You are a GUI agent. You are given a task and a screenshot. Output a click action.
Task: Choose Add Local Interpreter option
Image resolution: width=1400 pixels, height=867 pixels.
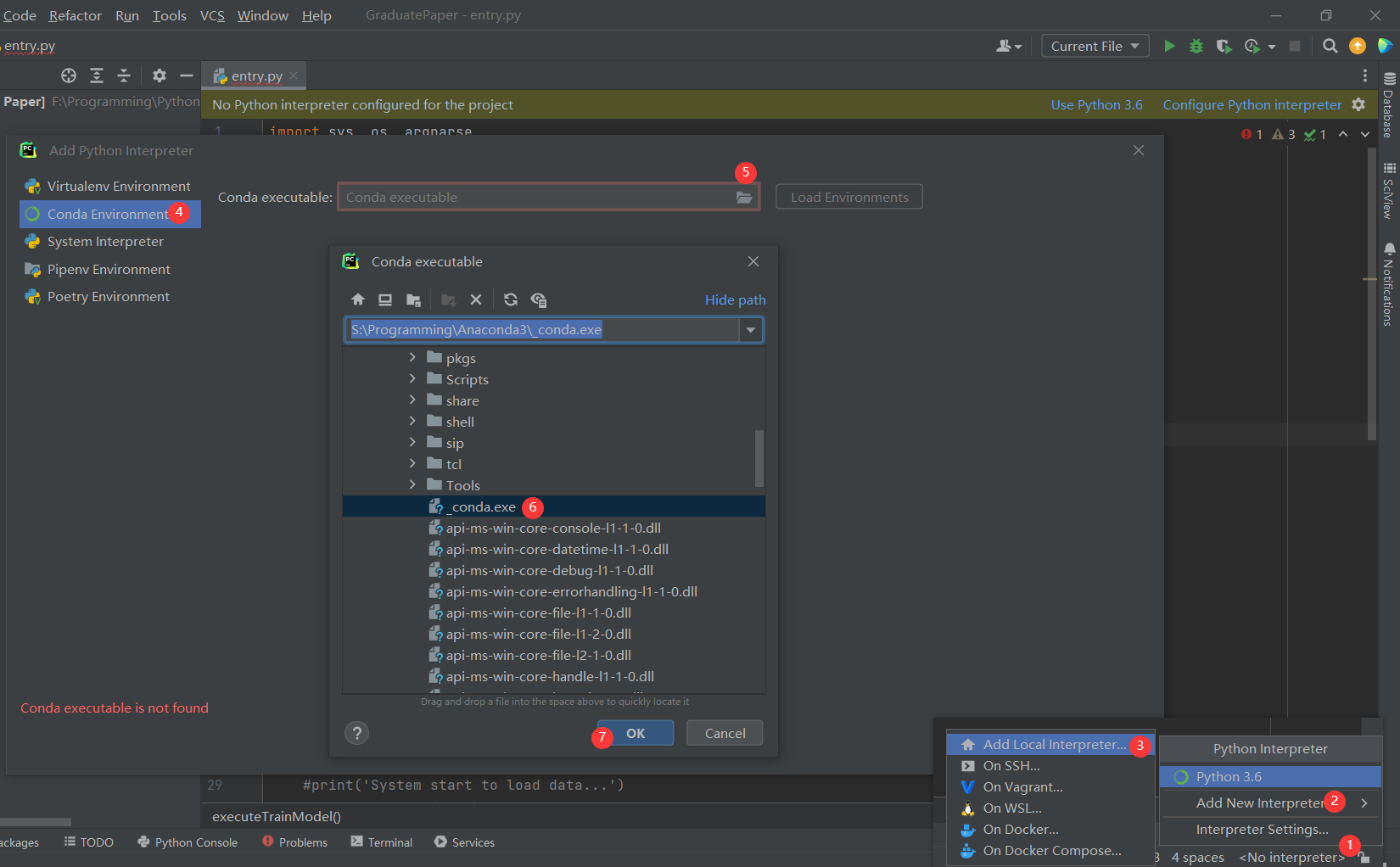(1050, 744)
